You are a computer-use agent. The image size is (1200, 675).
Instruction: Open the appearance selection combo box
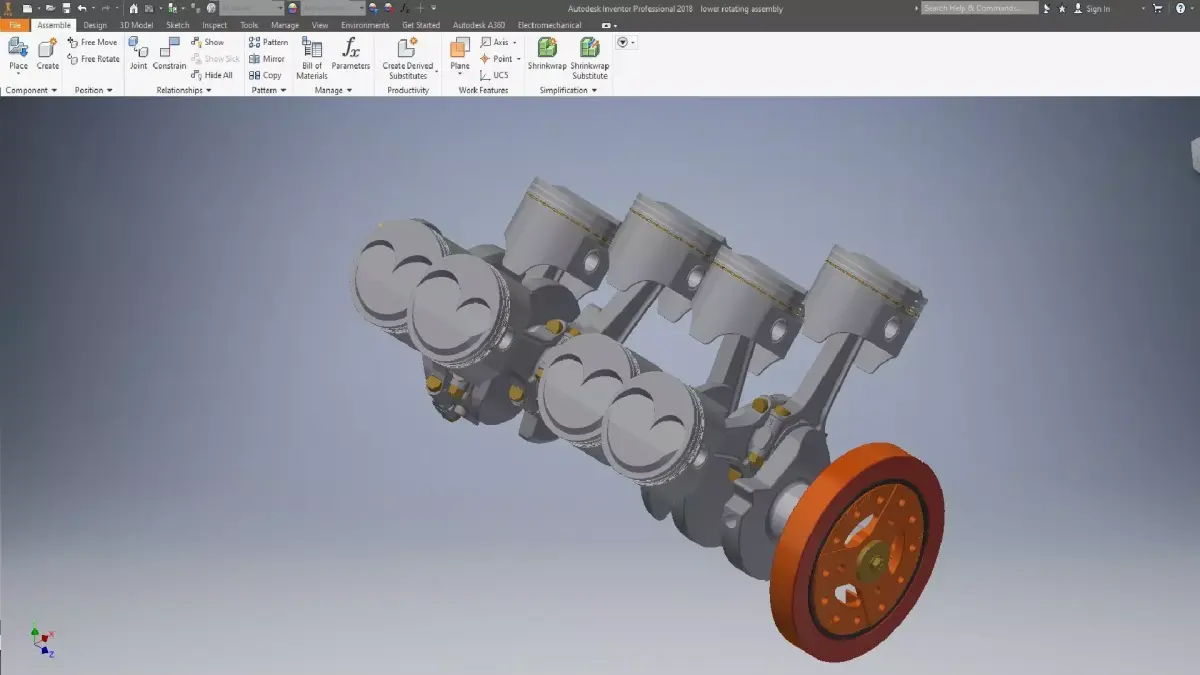[x=333, y=8]
